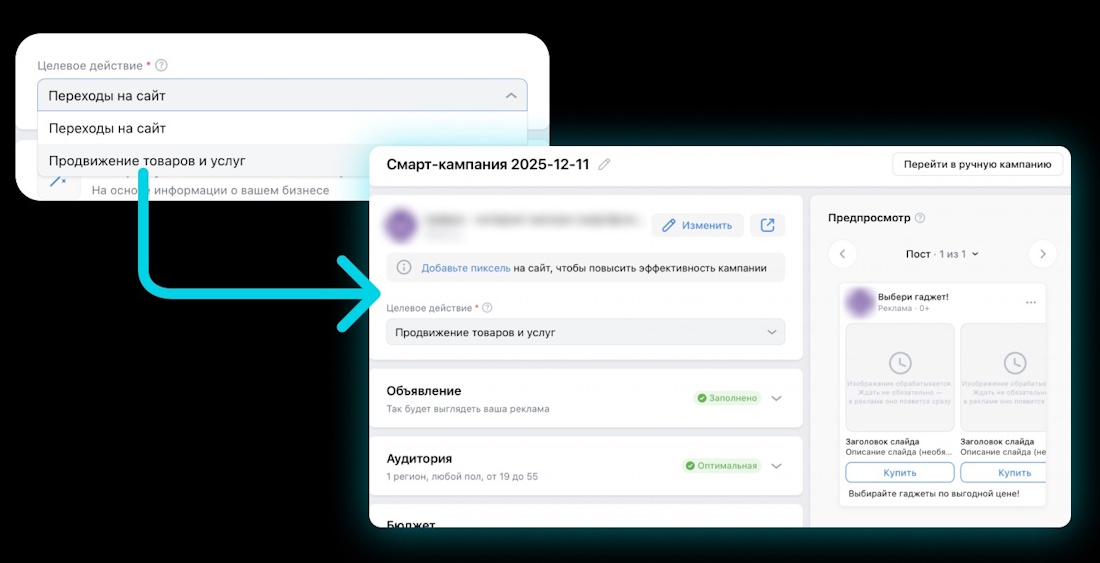1100x563 pixels.
Task: Expand the Аудитория section
Action: 776,466
